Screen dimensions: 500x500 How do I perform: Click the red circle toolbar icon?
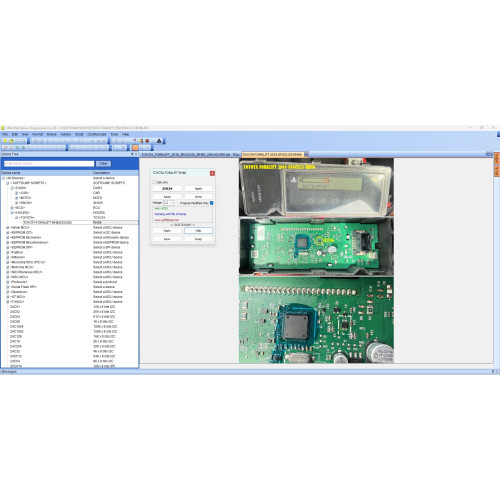147,141
